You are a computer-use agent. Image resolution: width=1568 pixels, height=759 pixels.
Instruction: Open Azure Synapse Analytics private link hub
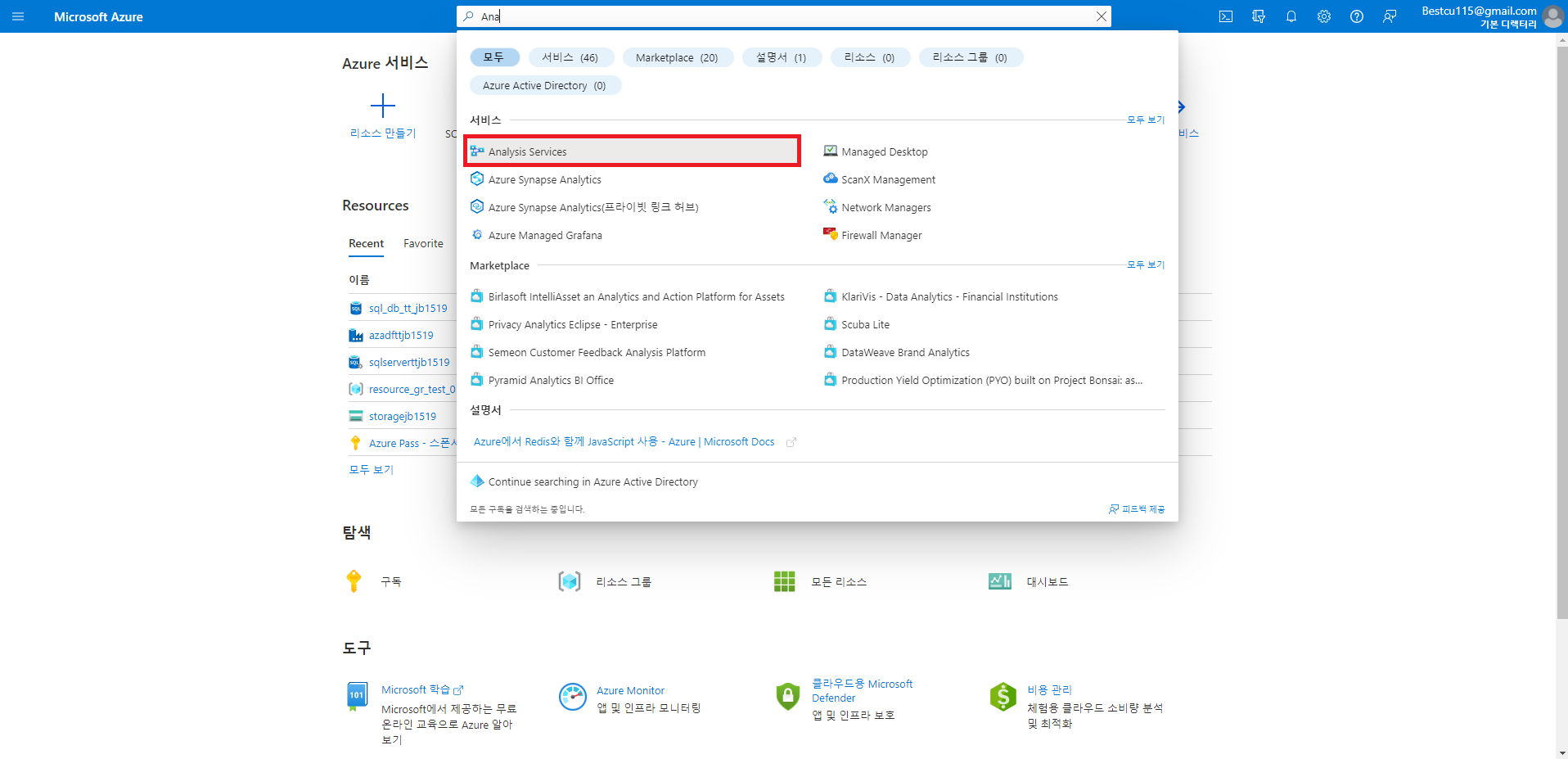pyautogui.click(x=593, y=207)
